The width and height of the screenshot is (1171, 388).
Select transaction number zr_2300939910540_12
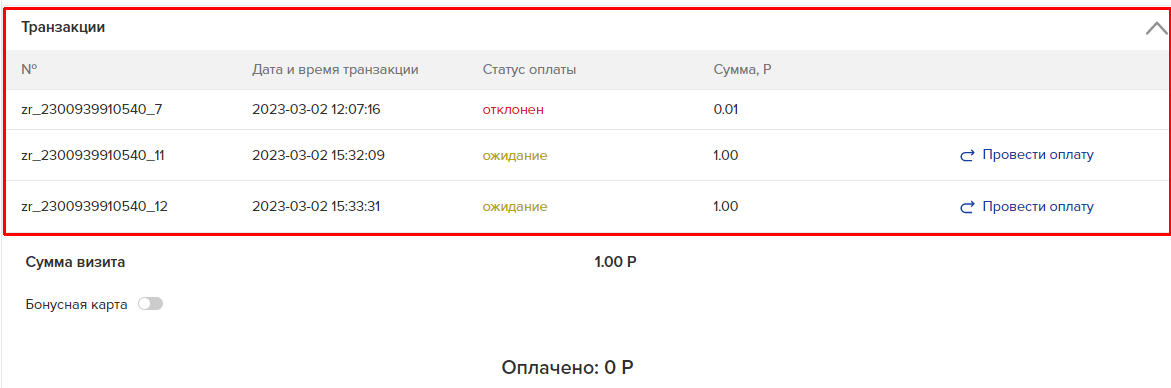pyautogui.click(x=94, y=207)
